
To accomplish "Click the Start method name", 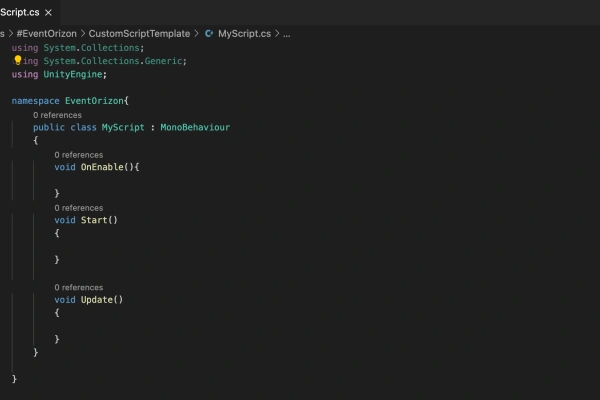I will (94, 220).
